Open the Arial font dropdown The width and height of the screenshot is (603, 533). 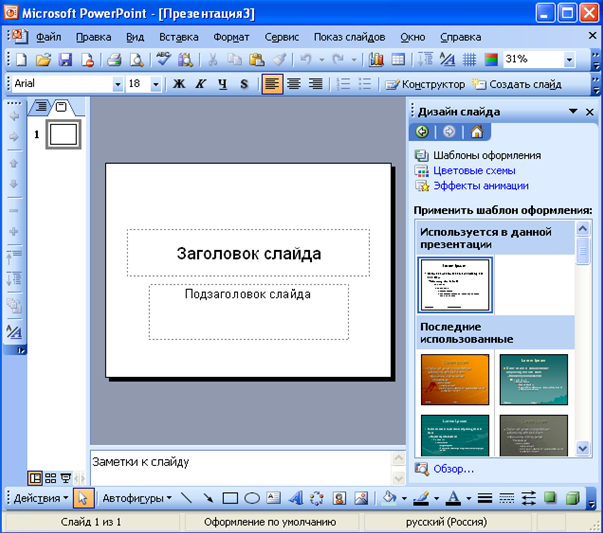coord(117,84)
